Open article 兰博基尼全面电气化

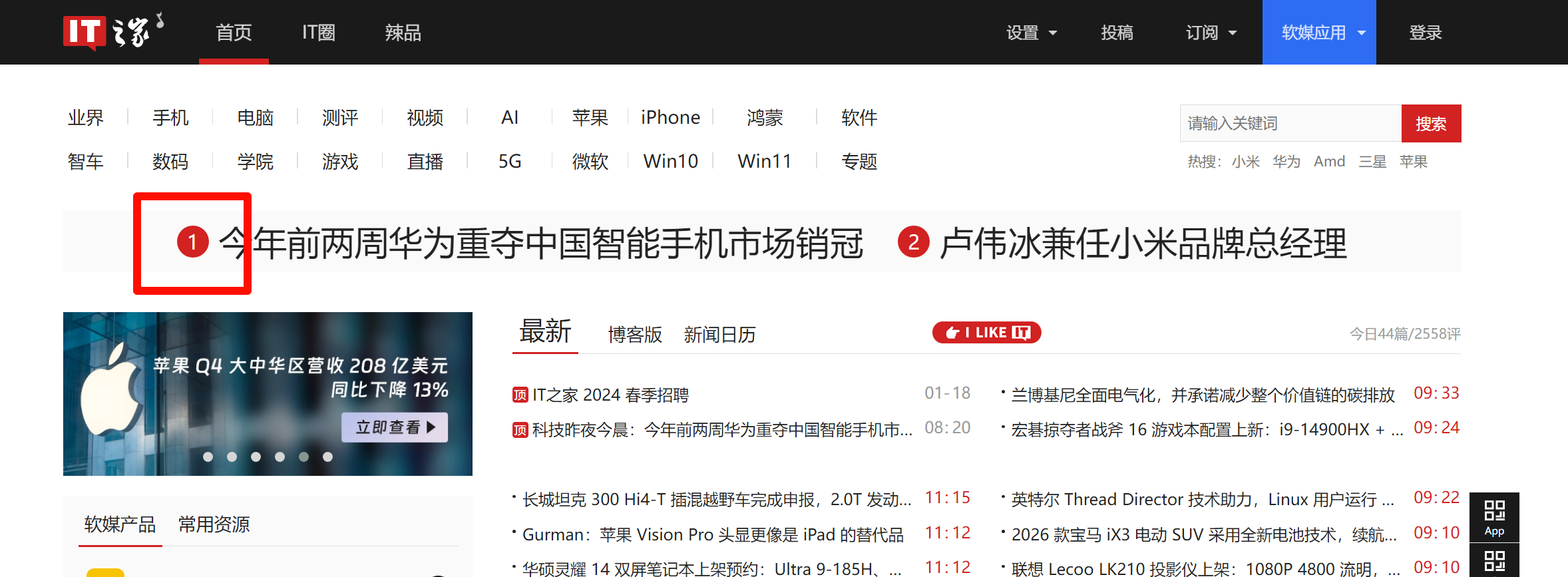coord(1203,395)
